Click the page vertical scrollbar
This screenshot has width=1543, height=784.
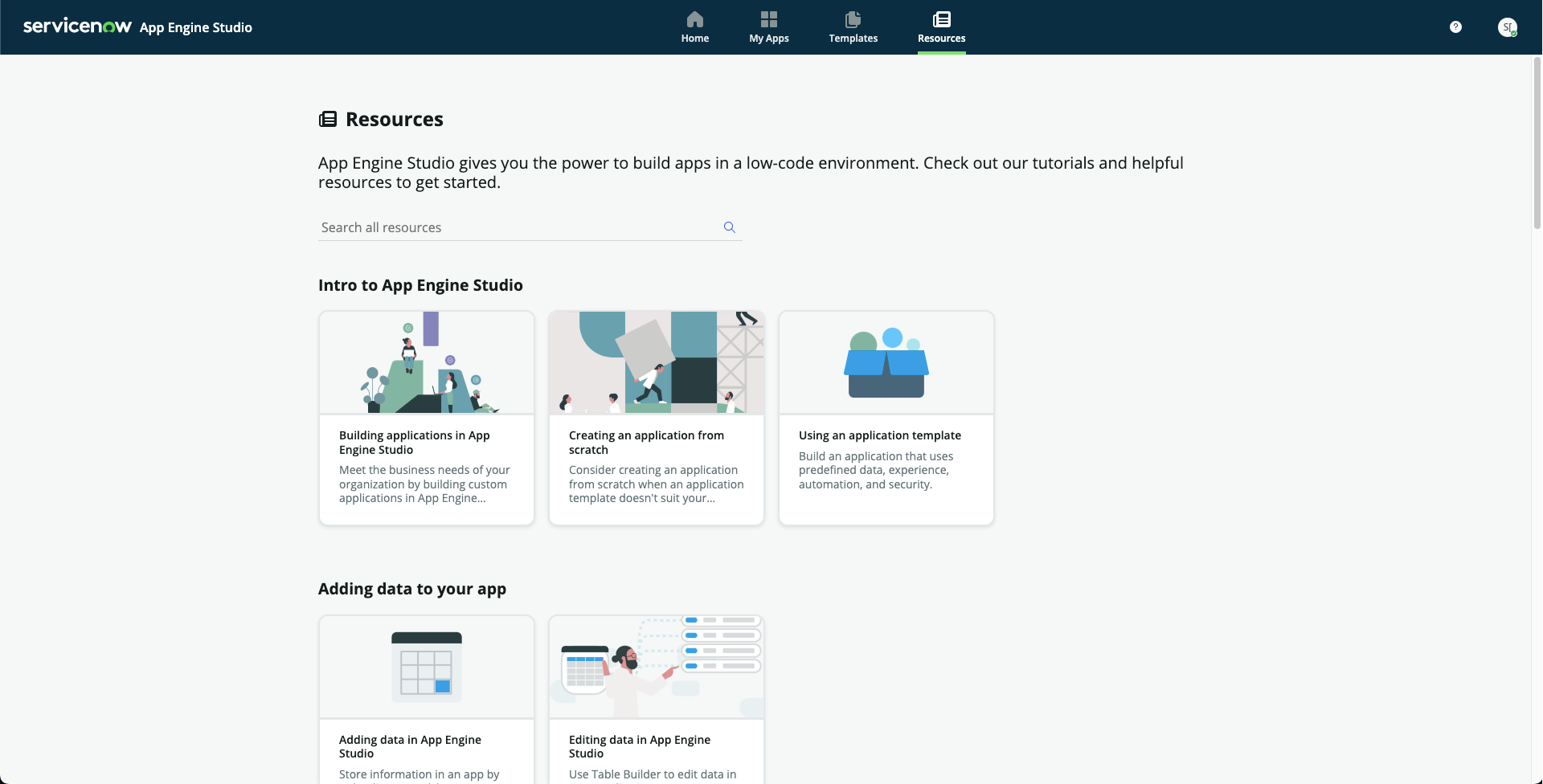[1537, 145]
